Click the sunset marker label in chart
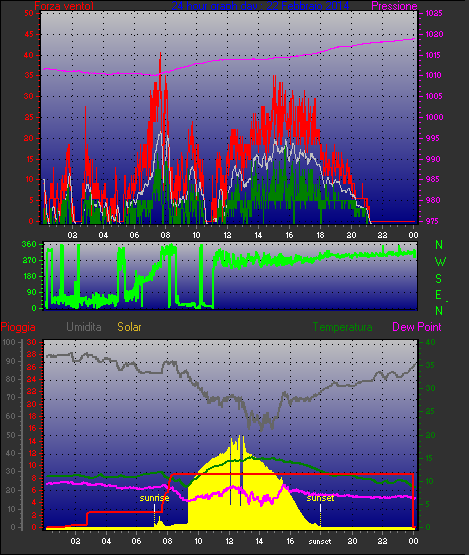The height and width of the screenshot is (555, 469). [x=320, y=498]
